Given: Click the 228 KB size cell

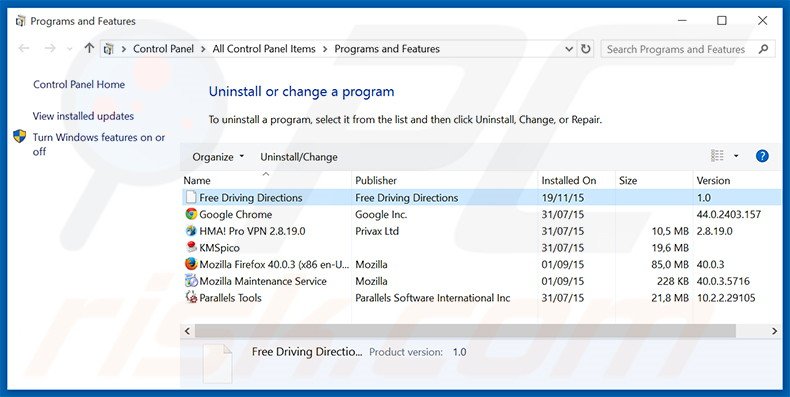Looking at the screenshot, I should [x=673, y=281].
